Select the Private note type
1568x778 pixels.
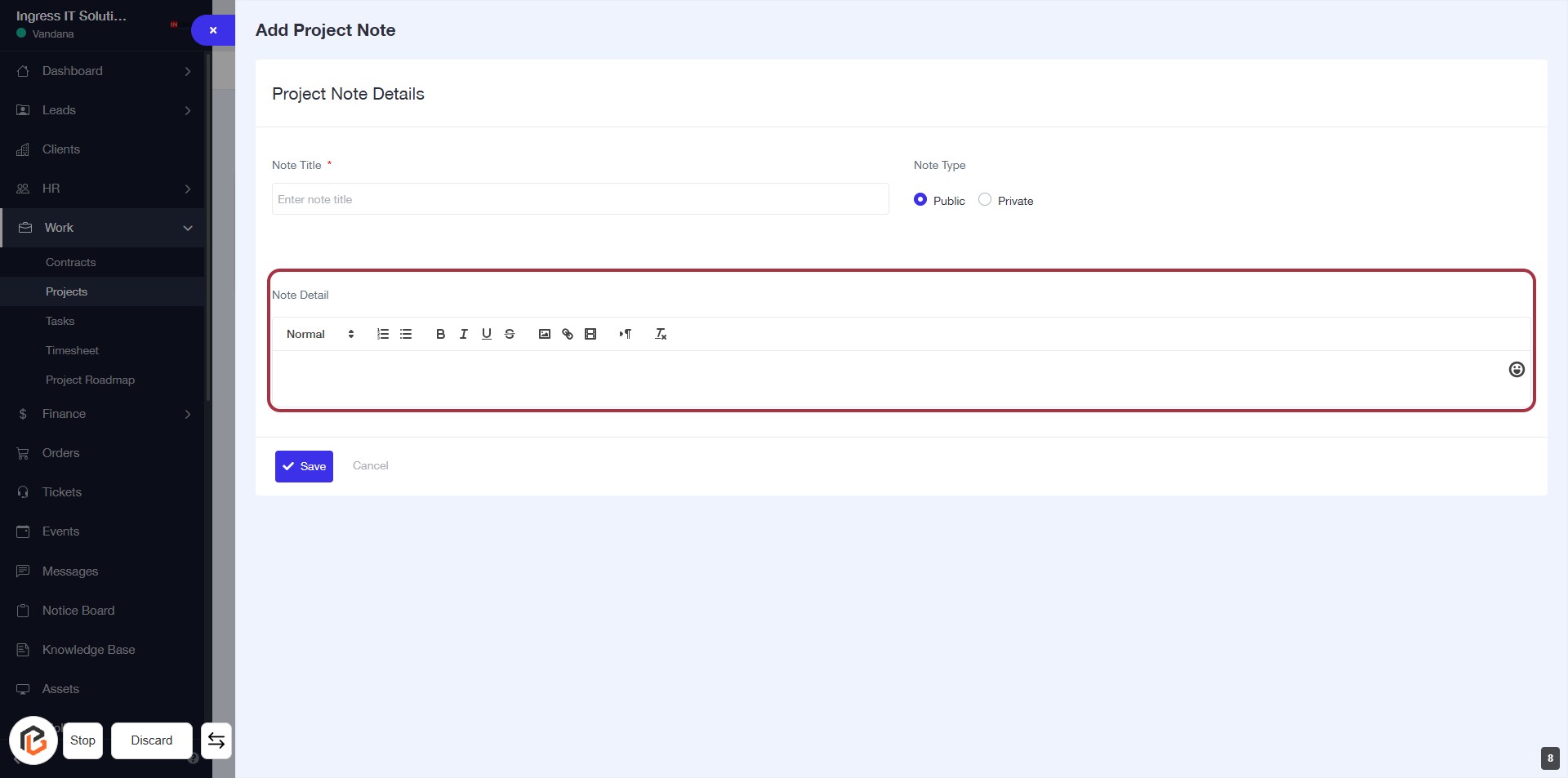(985, 200)
